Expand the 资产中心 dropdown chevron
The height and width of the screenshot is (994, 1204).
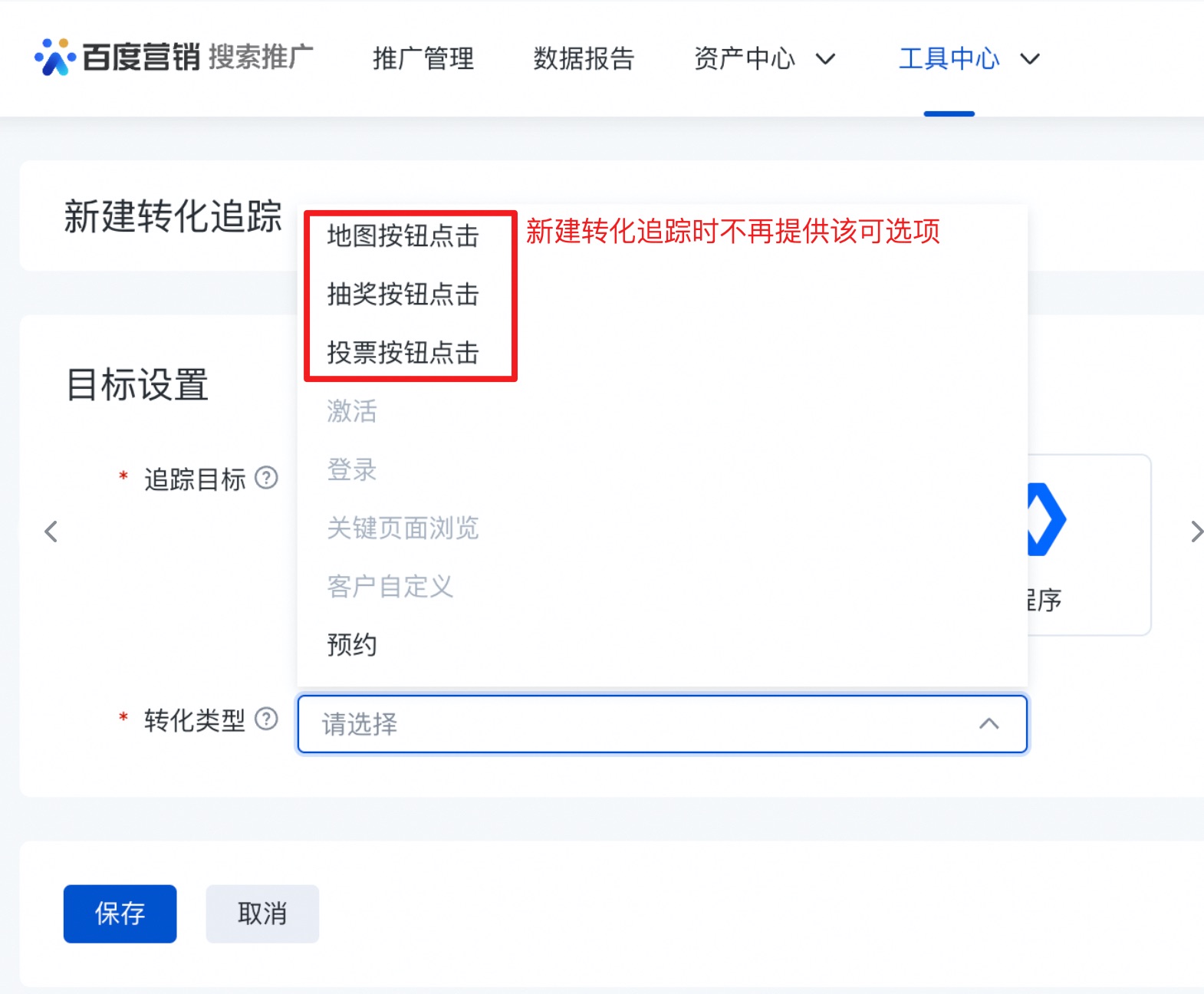point(825,59)
